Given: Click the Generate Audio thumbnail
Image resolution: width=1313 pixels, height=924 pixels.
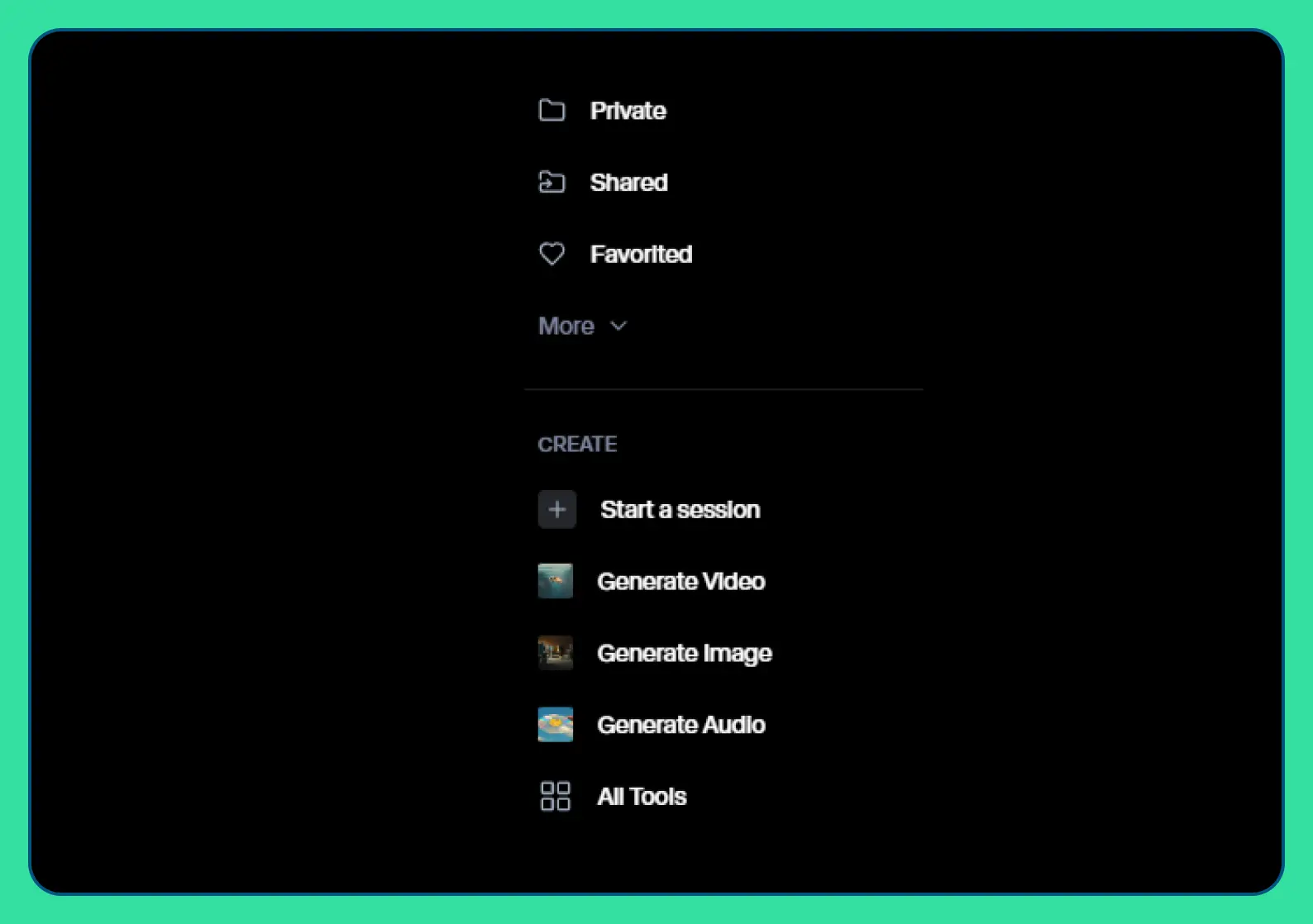Looking at the screenshot, I should (x=555, y=725).
